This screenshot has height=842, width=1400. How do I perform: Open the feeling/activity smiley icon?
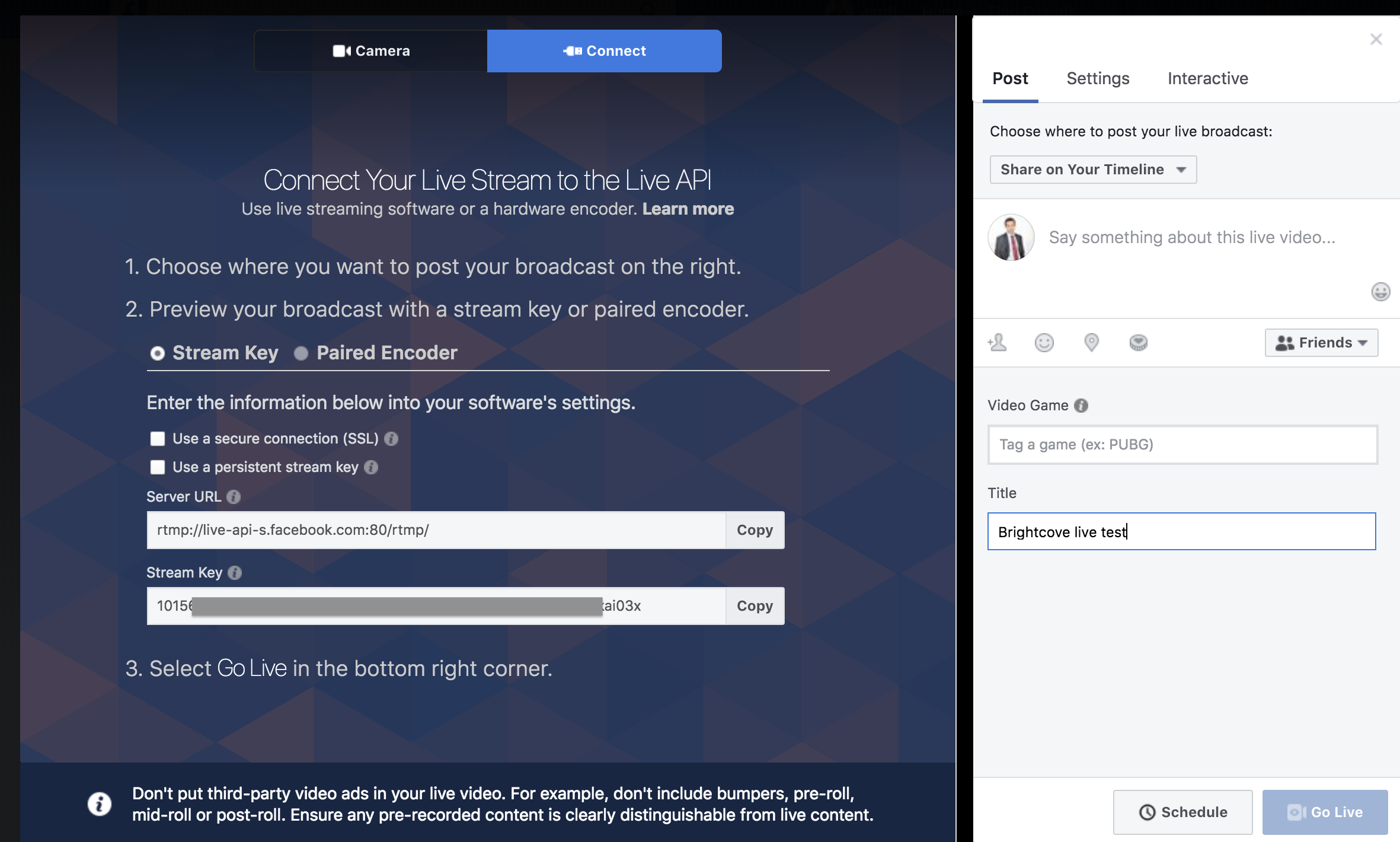1044,343
